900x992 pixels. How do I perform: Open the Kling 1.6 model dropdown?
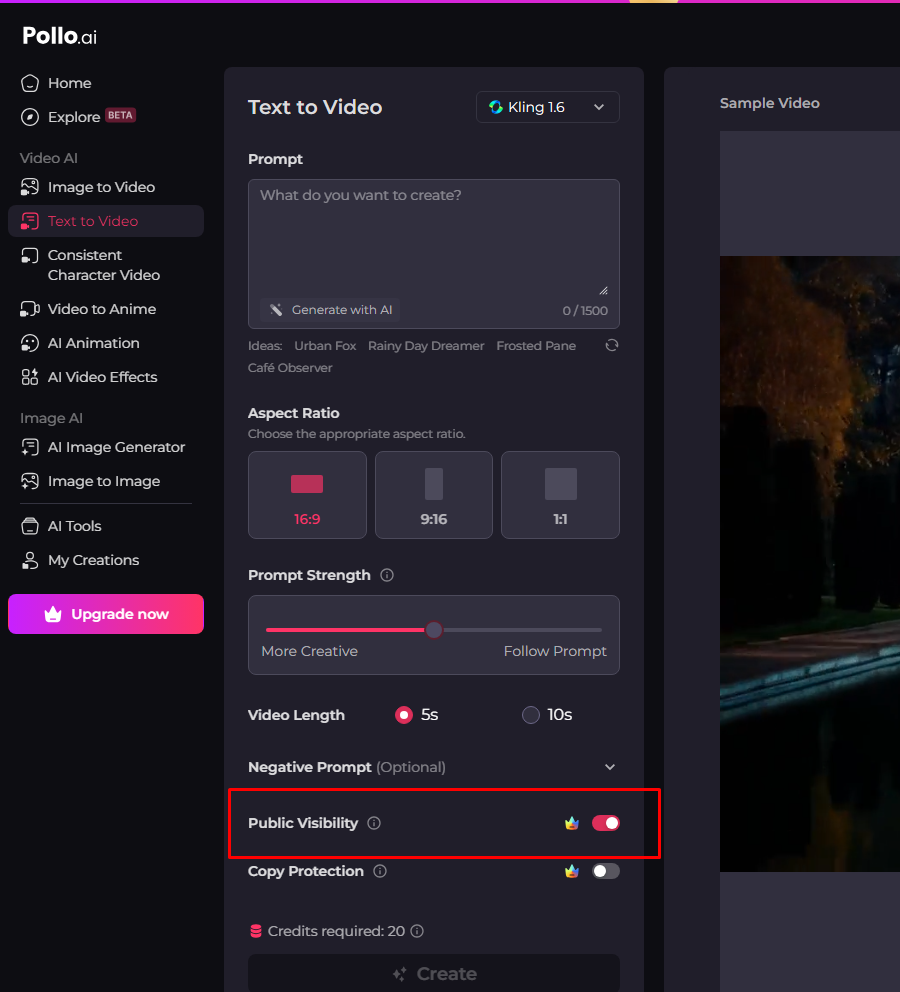pyautogui.click(x=548, y=107)
